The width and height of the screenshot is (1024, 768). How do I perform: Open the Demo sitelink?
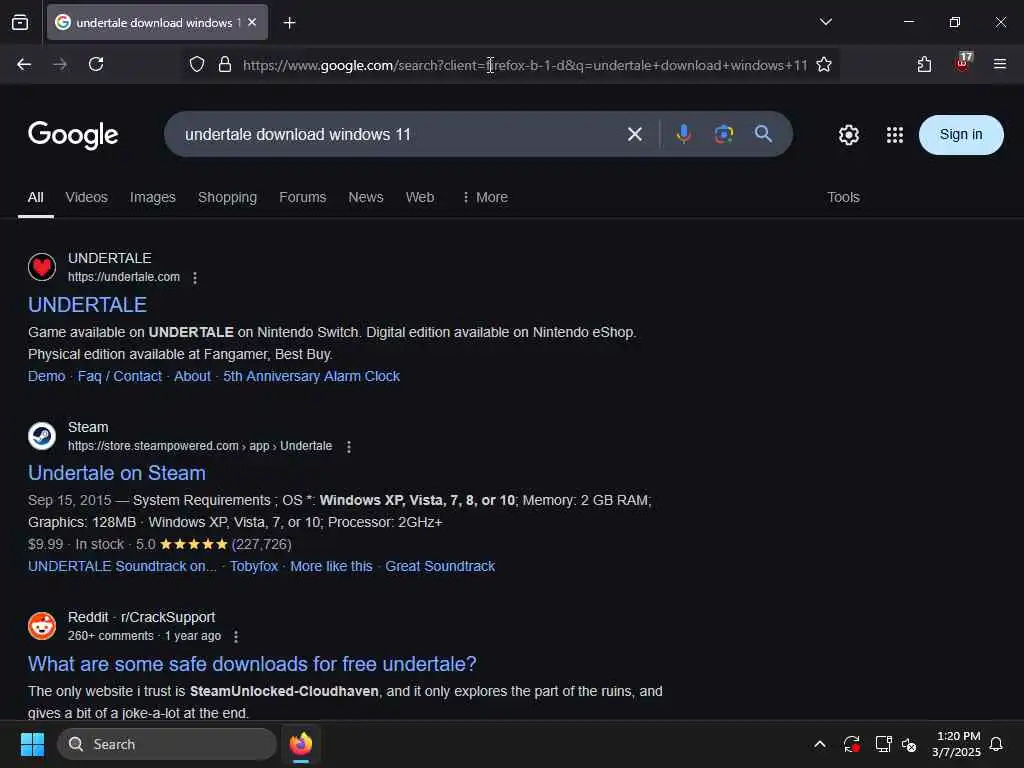tap(46, 376)
